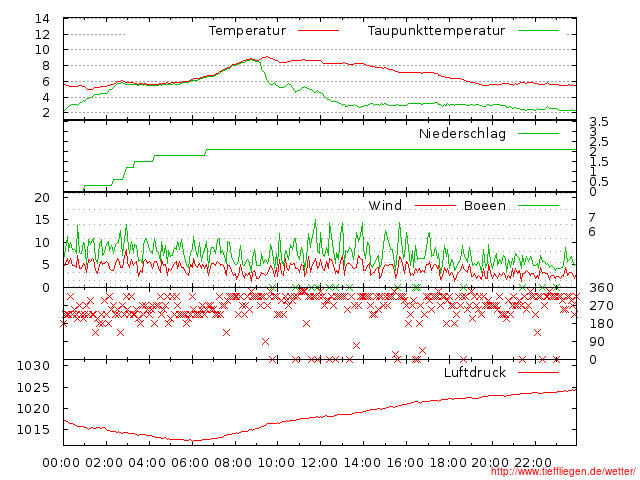Click the red Luftdruck legend line

tap(538, 372)
